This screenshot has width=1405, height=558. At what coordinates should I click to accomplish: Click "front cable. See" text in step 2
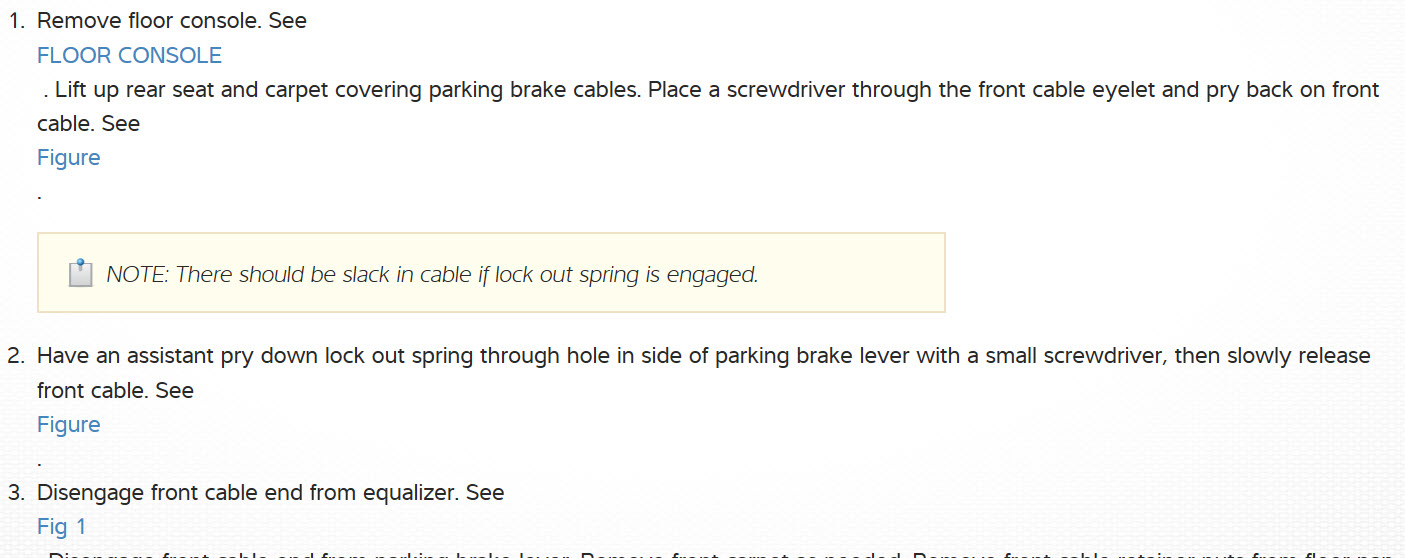coord(115,391)
